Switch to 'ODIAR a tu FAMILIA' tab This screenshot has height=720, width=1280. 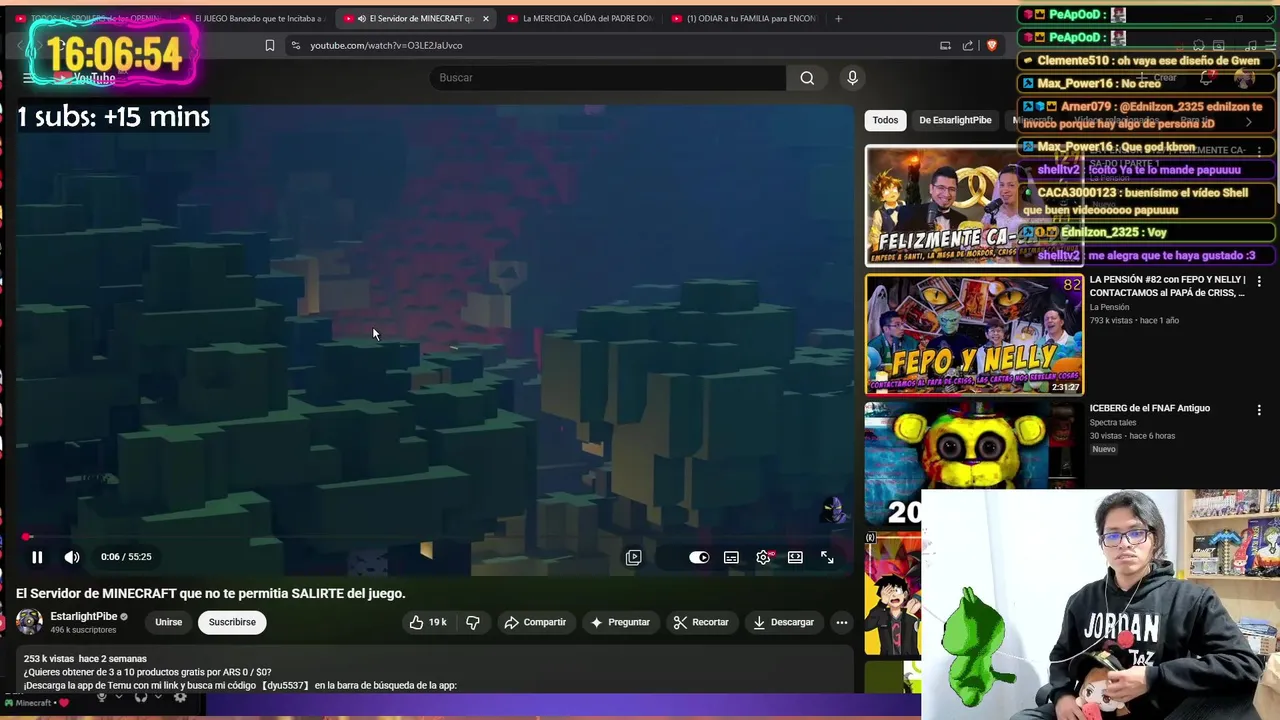(x=745, y=18)
